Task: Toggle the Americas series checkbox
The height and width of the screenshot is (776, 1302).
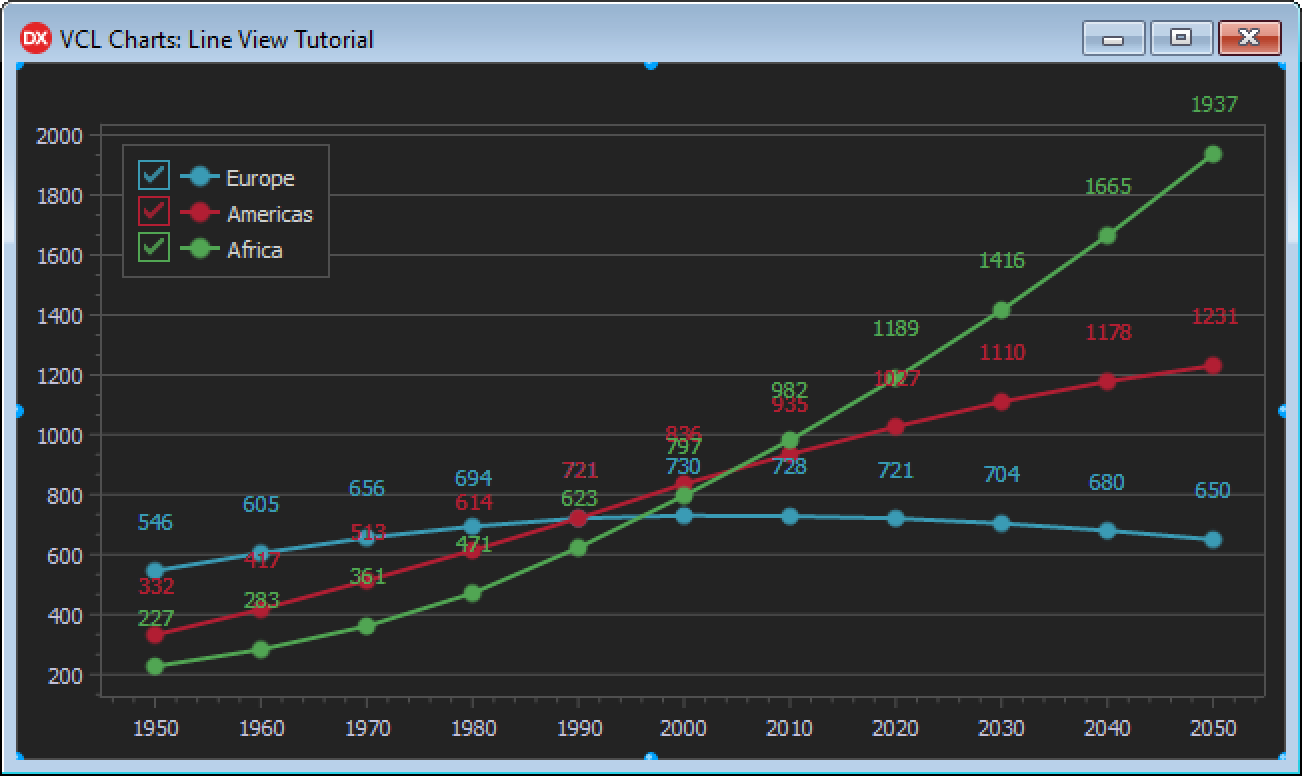Action: (154, 213)
